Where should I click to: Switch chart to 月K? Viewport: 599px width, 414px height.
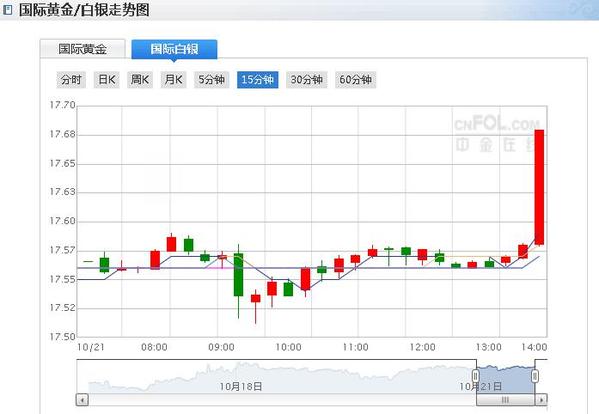coord(173,80)
